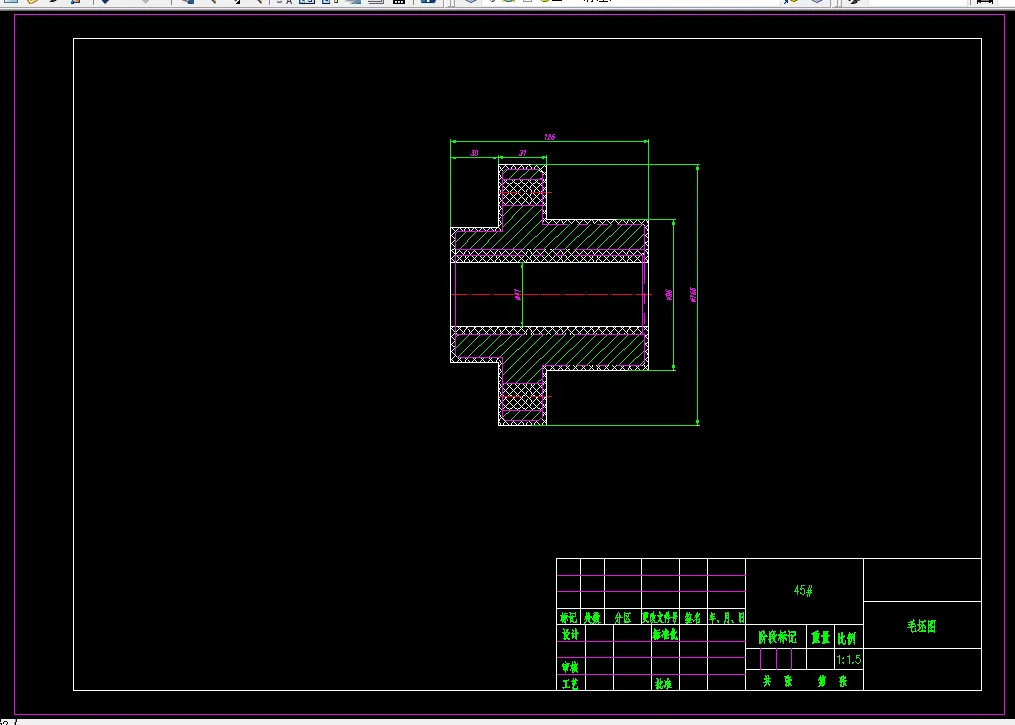Click the horizontal red center line of the bore
Image resolution: width=1015 pixels, height=725 pixels.
point(550,295)
